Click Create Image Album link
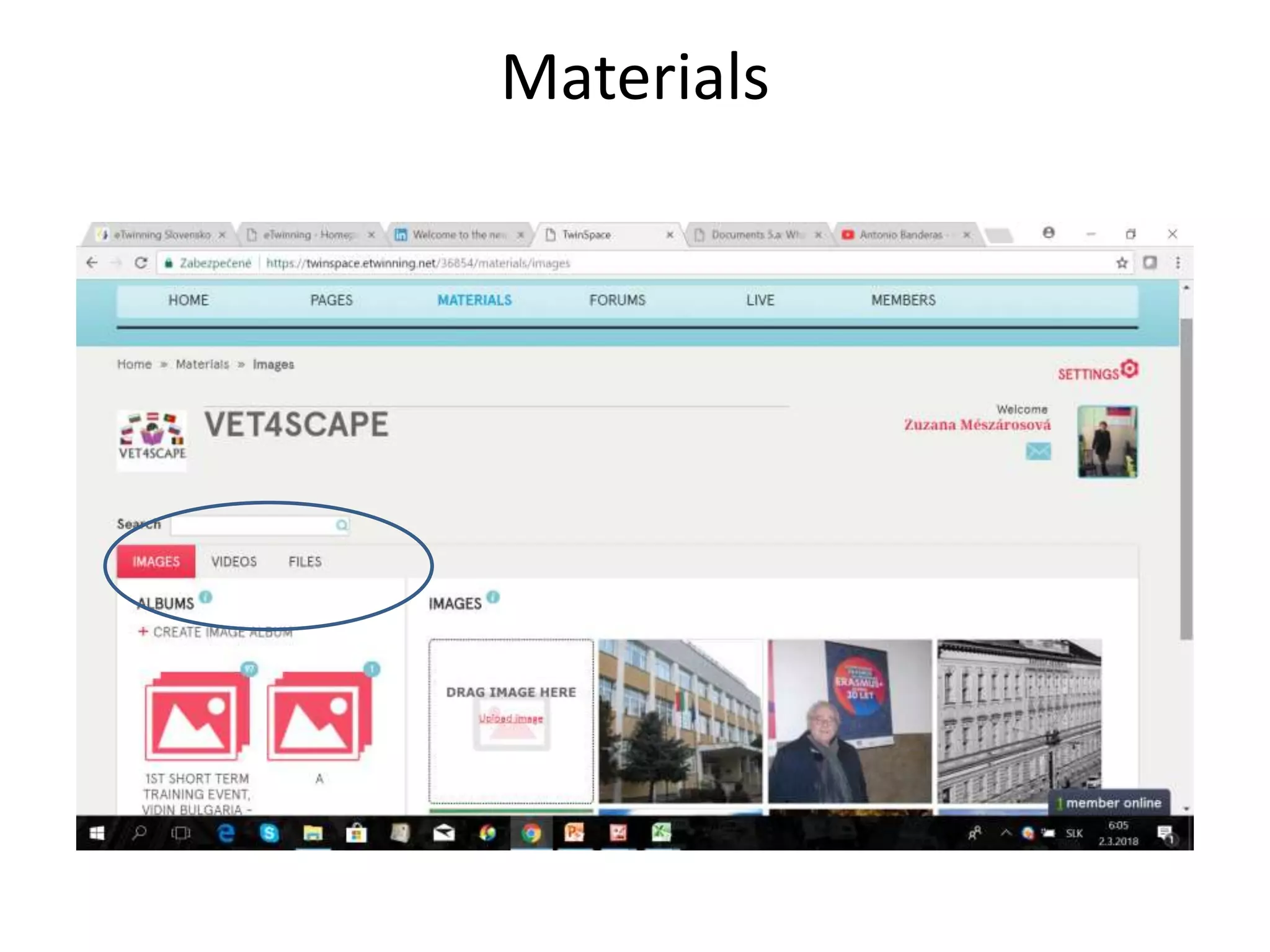This screenshot has height=952, width=1270. (x=222, y=632)
